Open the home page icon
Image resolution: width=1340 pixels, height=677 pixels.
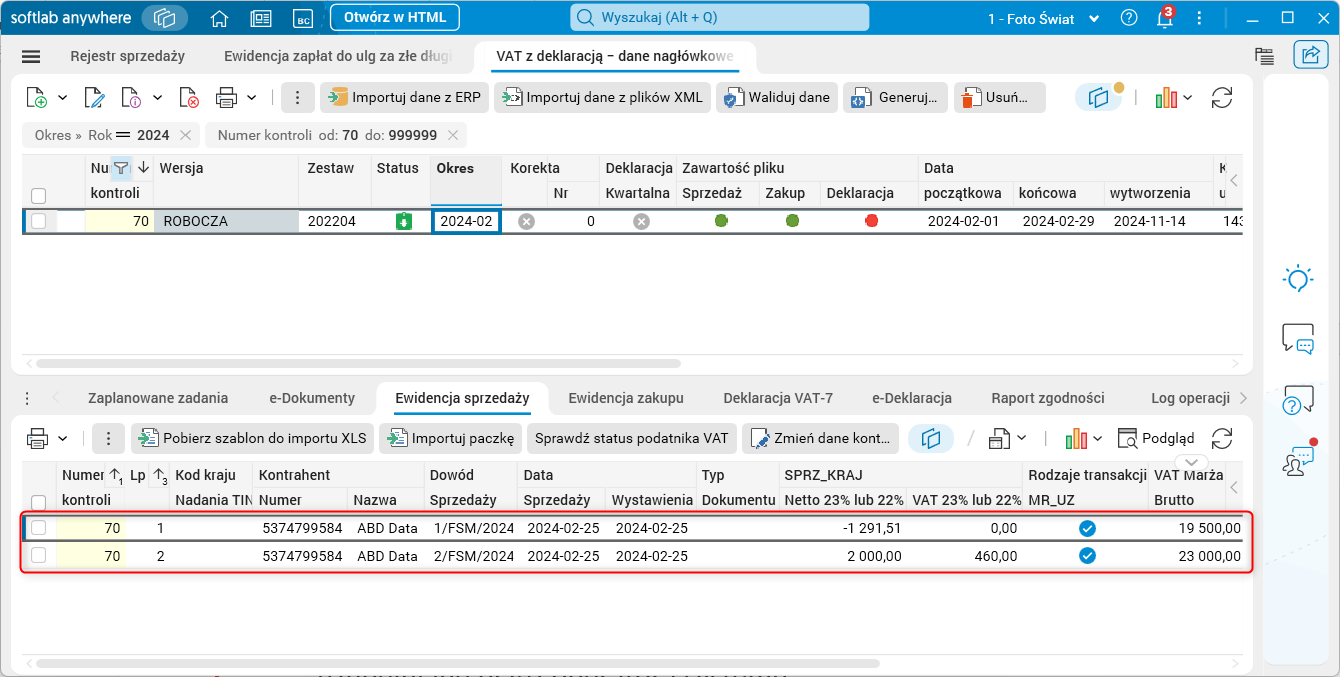(220, 18)
